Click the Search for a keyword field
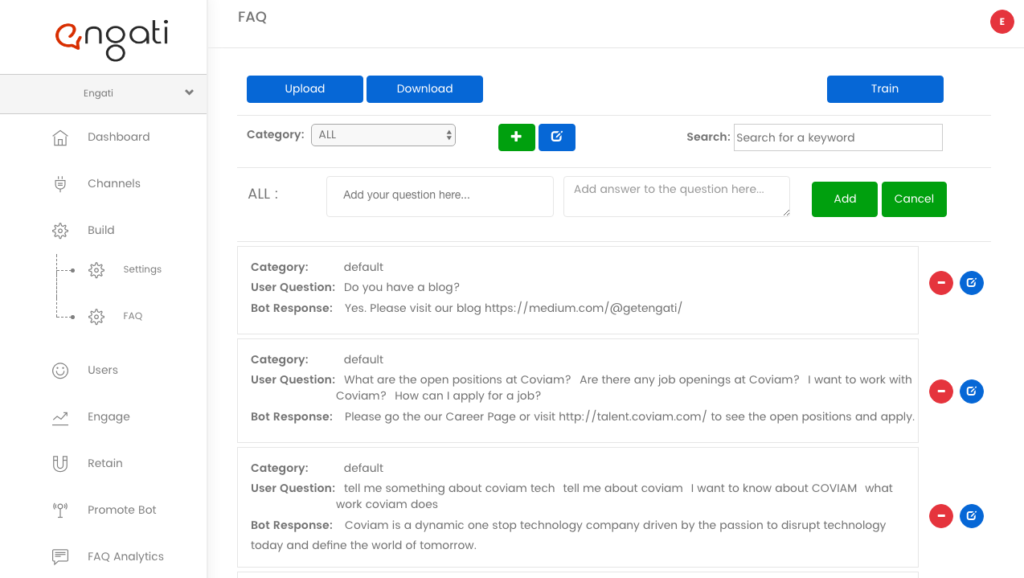Screen dimensions: 1024x578 [838, 138]
